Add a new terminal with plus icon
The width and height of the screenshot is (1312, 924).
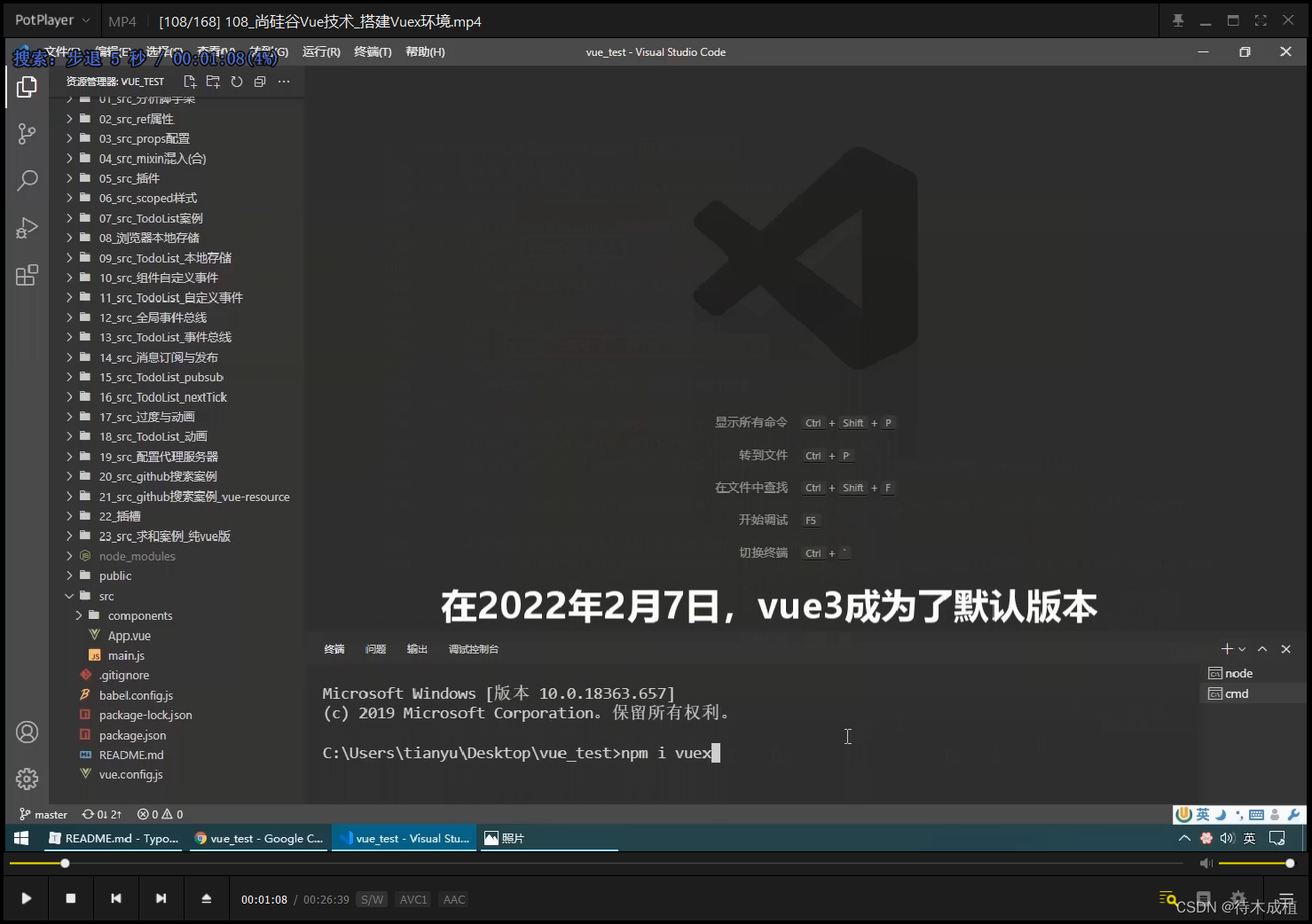point(1227,649)
